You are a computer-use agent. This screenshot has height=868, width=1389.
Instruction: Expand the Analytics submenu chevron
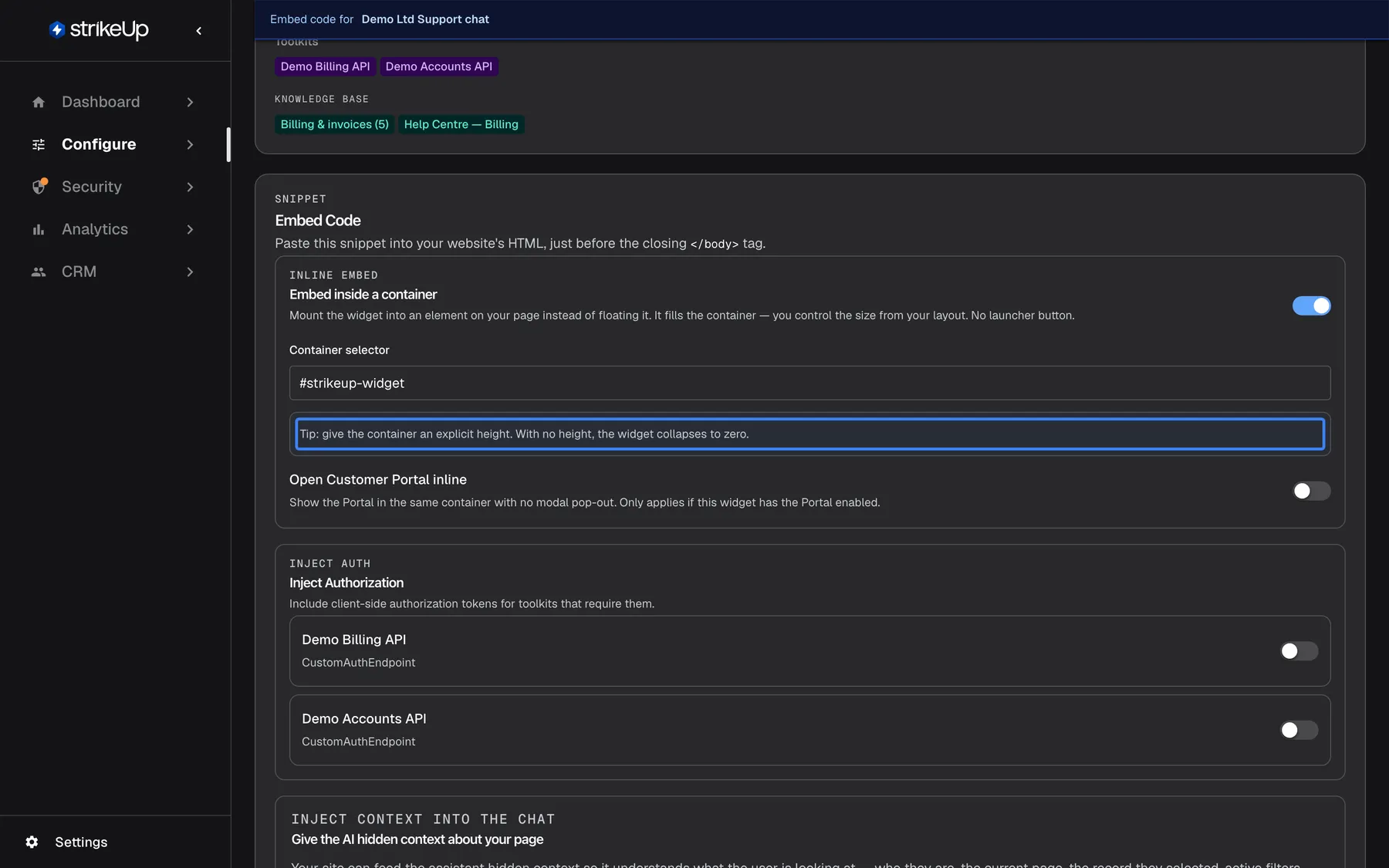pos(190,229)
